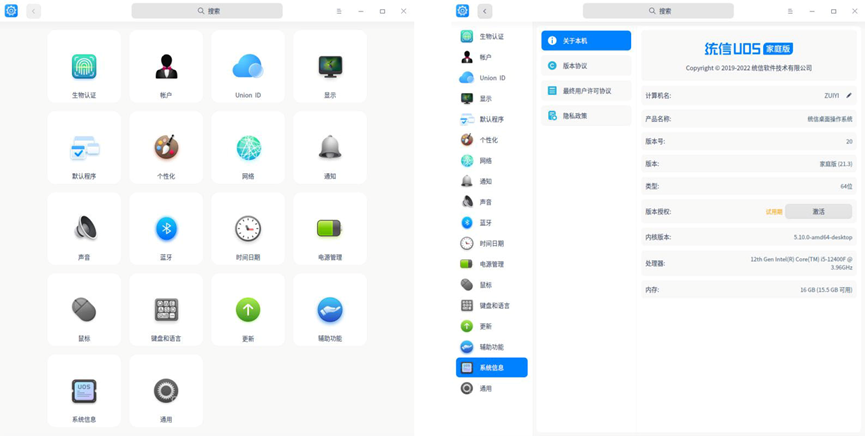Click the 家庭版 (21.3) version value

click(836, 164)
